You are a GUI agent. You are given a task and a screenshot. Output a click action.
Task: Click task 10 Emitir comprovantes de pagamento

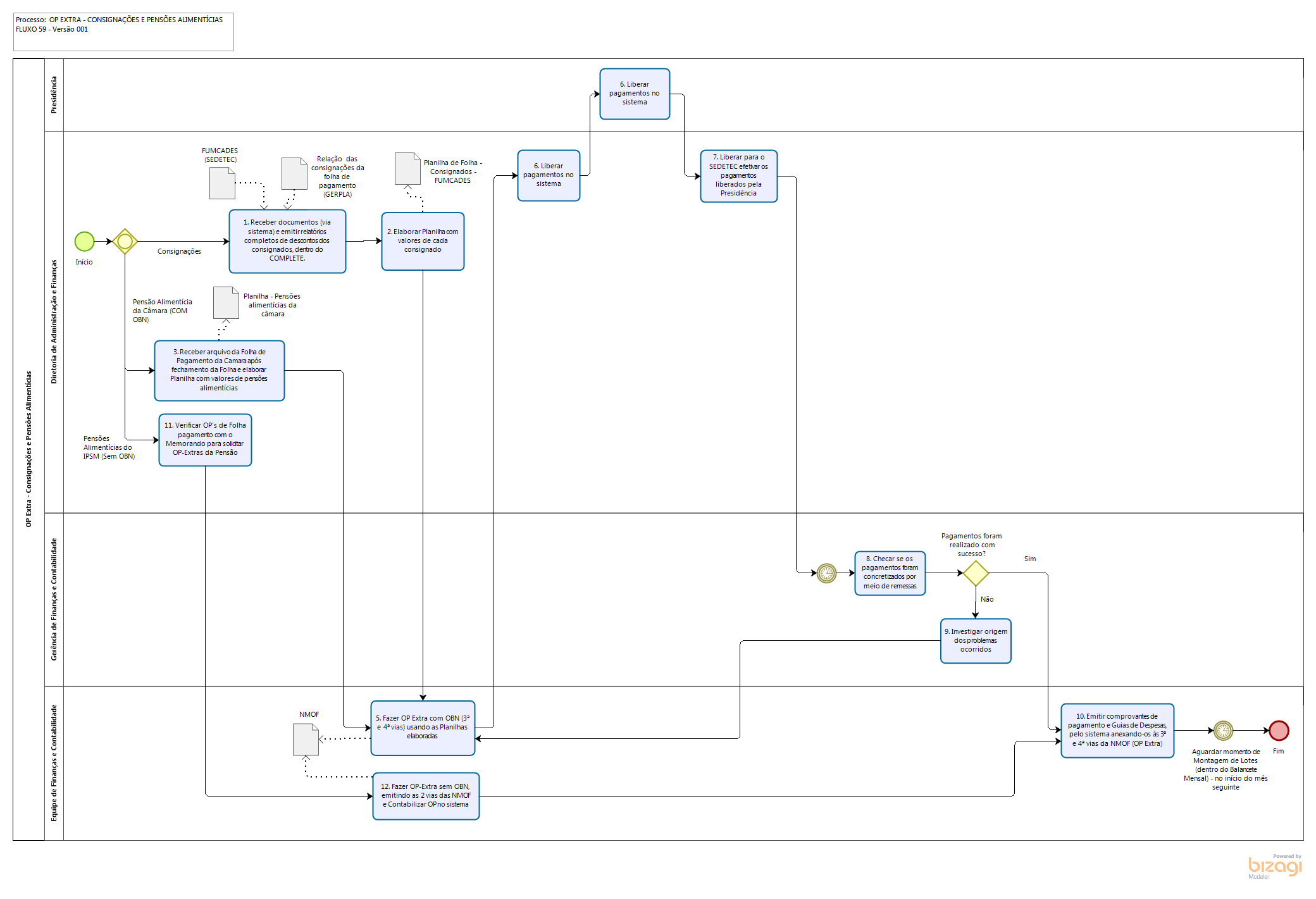[x=1117, y=731]
